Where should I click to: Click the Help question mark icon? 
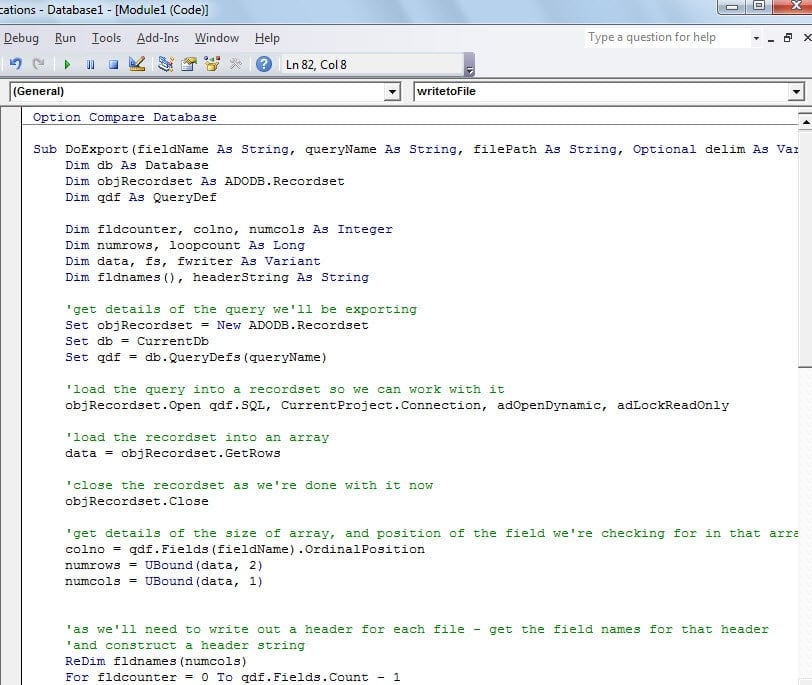pos(262,64)
